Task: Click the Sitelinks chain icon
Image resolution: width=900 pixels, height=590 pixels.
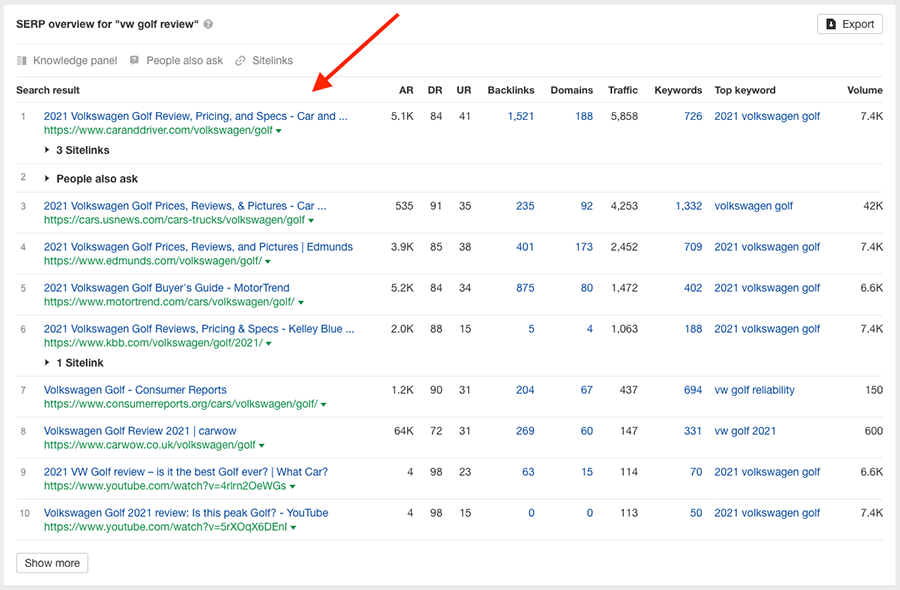Action: pos(240,60)
